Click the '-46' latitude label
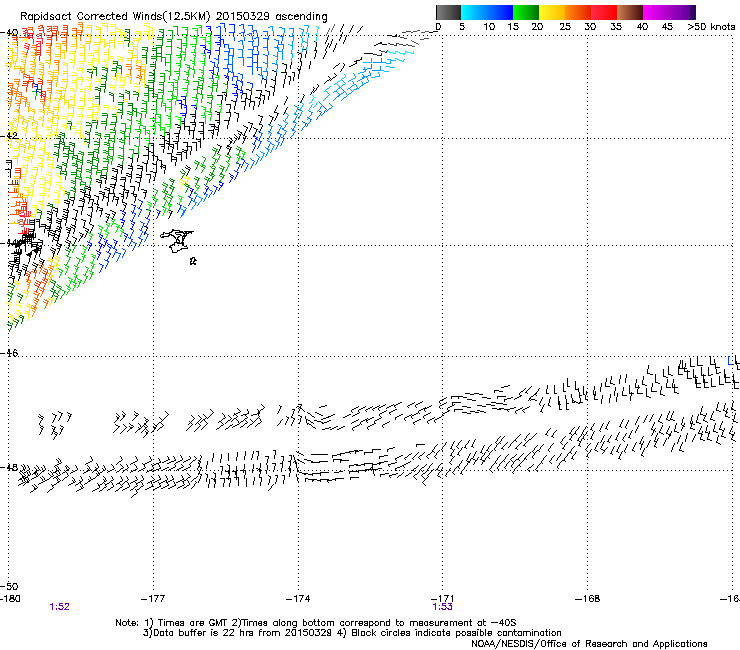The height and width of the screenshot is (650, 740). coord(9,353)
